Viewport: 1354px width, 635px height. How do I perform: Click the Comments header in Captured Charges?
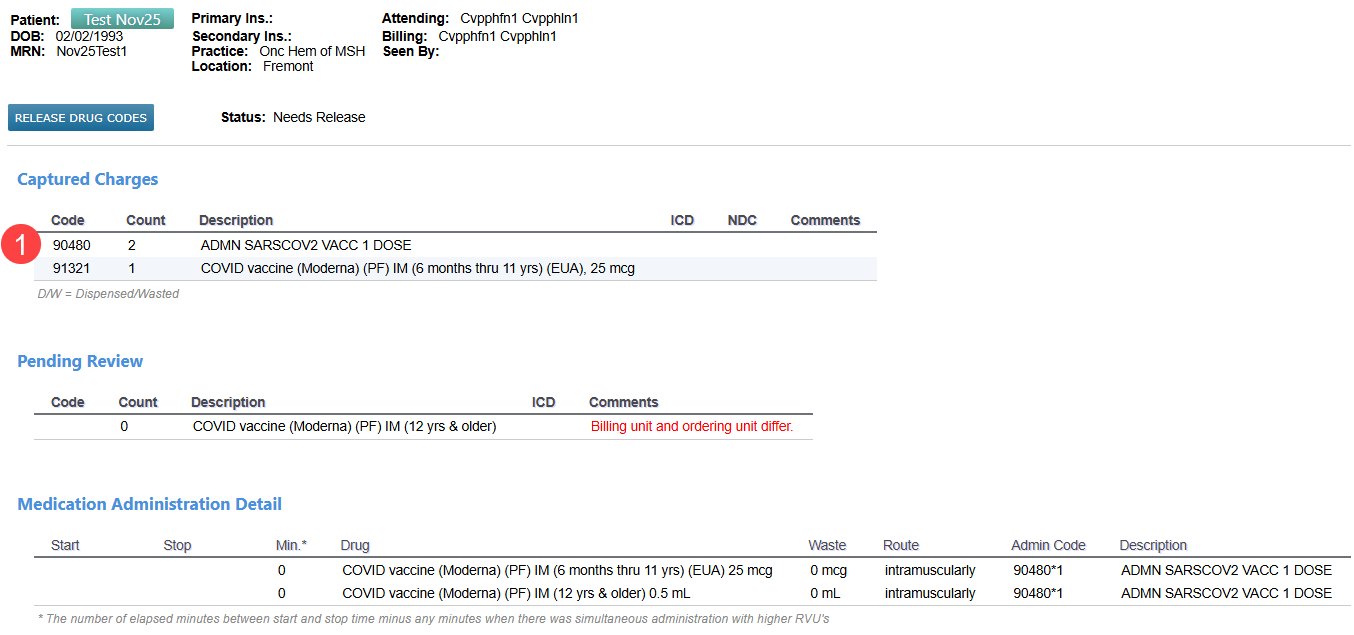[x=825, y=221]
